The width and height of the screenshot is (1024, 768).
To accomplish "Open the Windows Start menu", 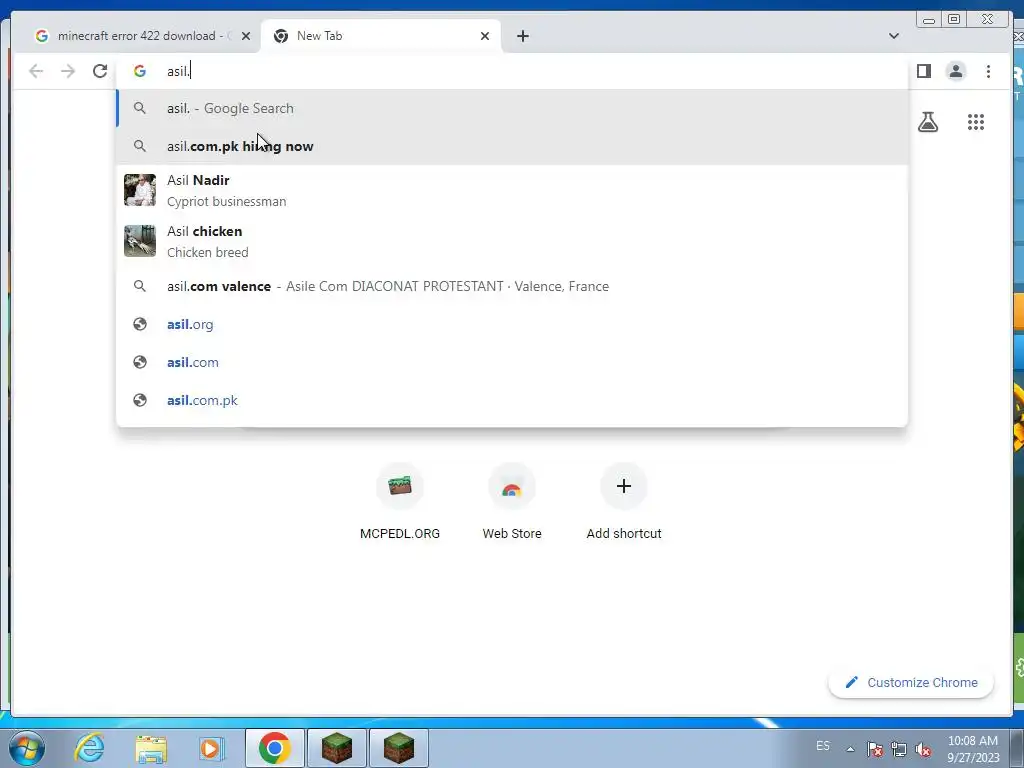I will point(27,748).
